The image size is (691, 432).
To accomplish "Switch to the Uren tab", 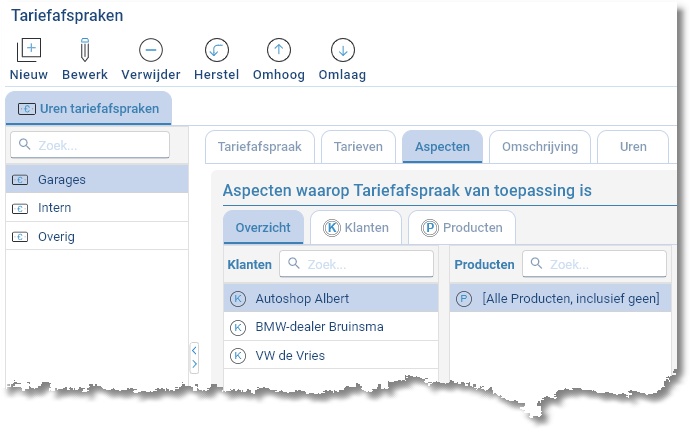I will click(633, 147).
